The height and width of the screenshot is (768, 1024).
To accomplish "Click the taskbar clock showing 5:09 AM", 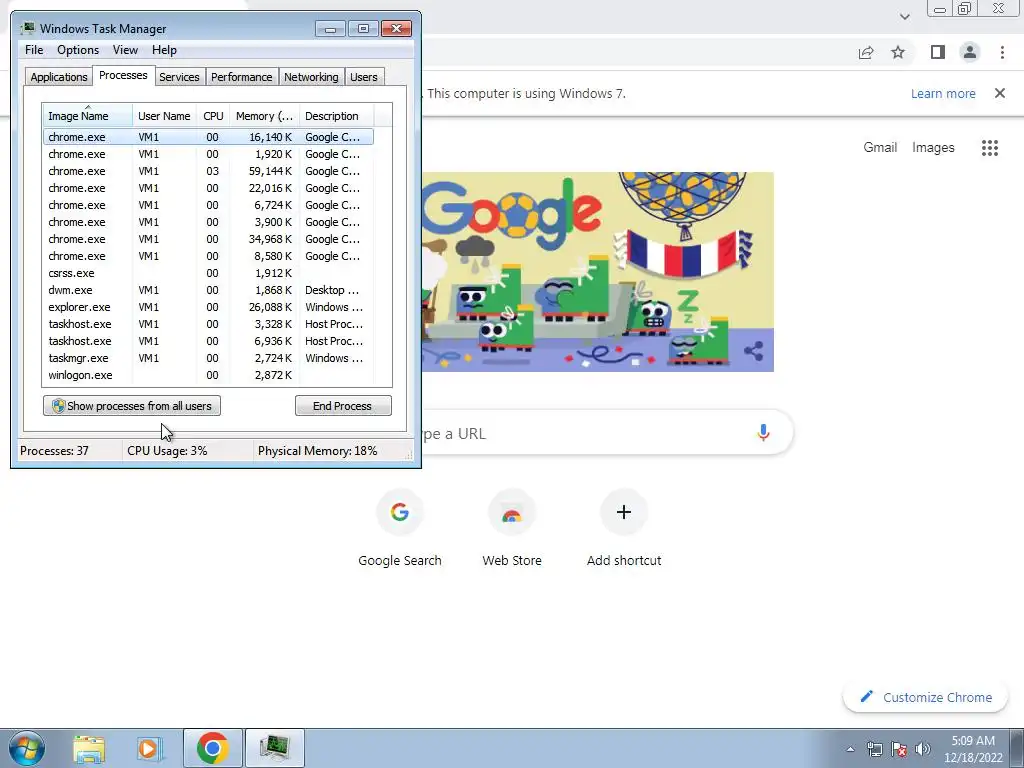I will click(973, 749).
